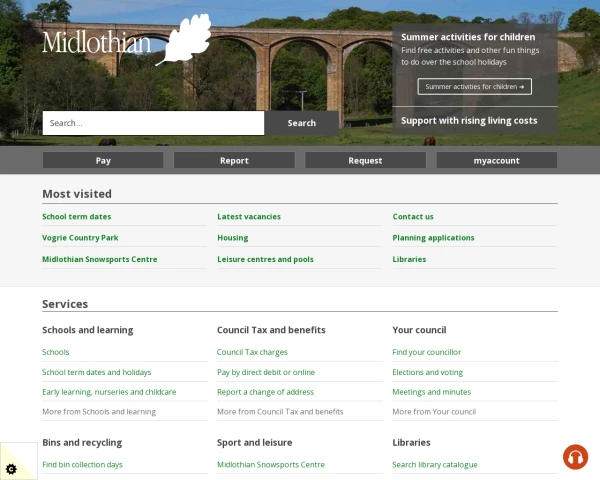Select the Pay menu item

coord(103,160)
